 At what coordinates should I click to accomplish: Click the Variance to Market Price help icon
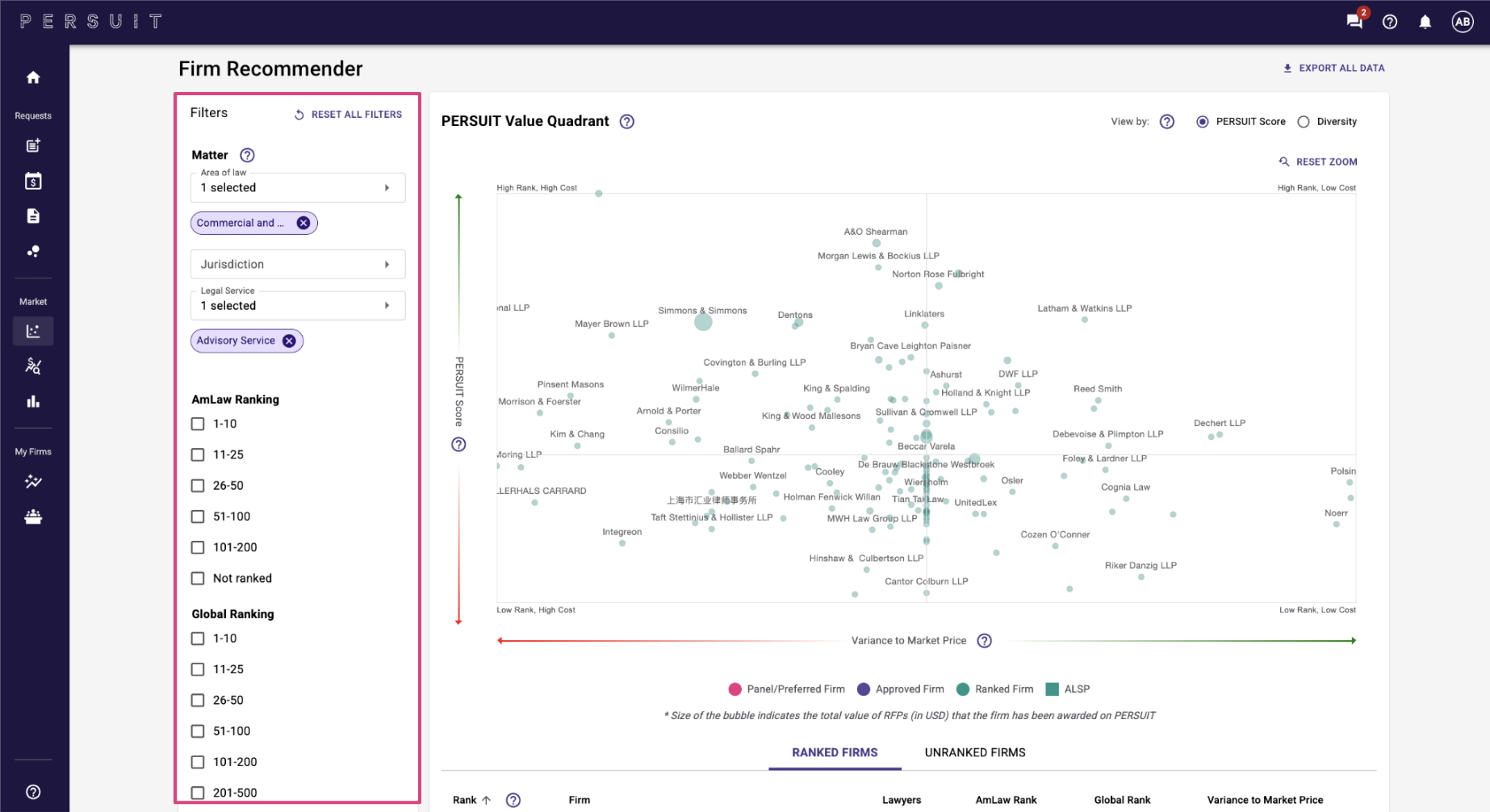tap(985, 641)
